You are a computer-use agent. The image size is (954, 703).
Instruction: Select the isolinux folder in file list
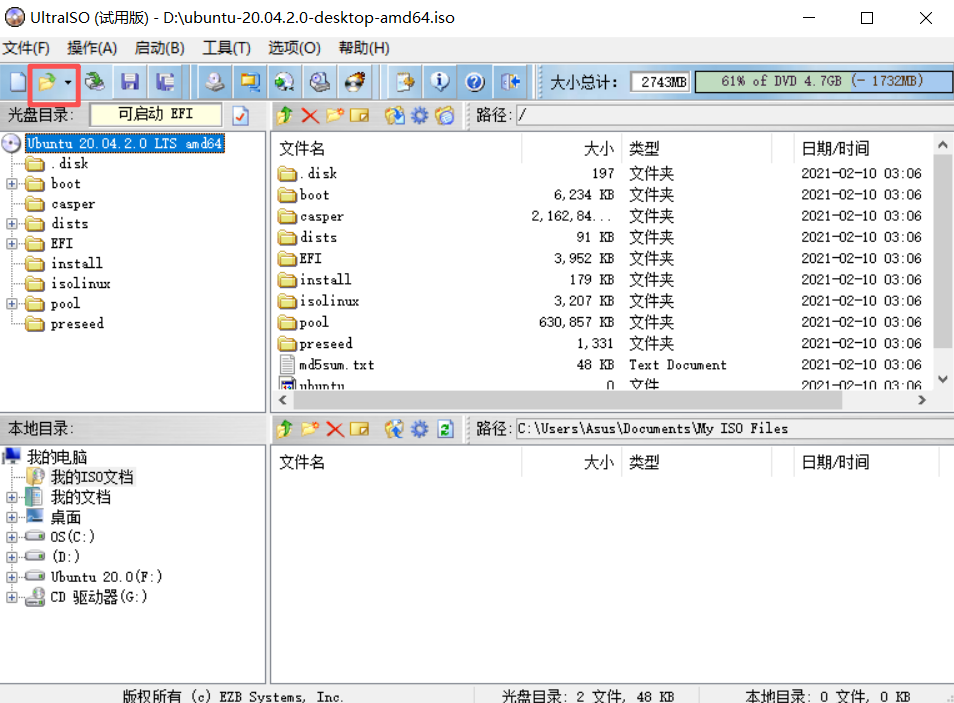[329, 301]
